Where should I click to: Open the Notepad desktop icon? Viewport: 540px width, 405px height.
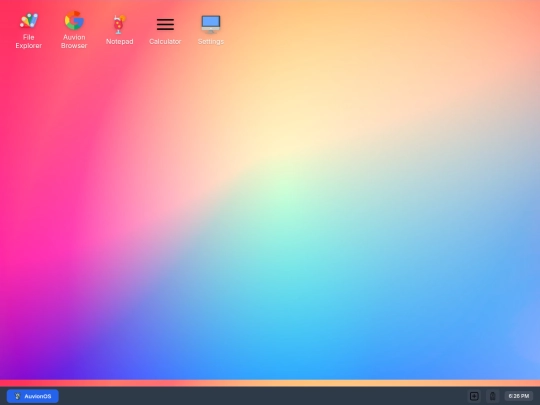tap(120, 30)
